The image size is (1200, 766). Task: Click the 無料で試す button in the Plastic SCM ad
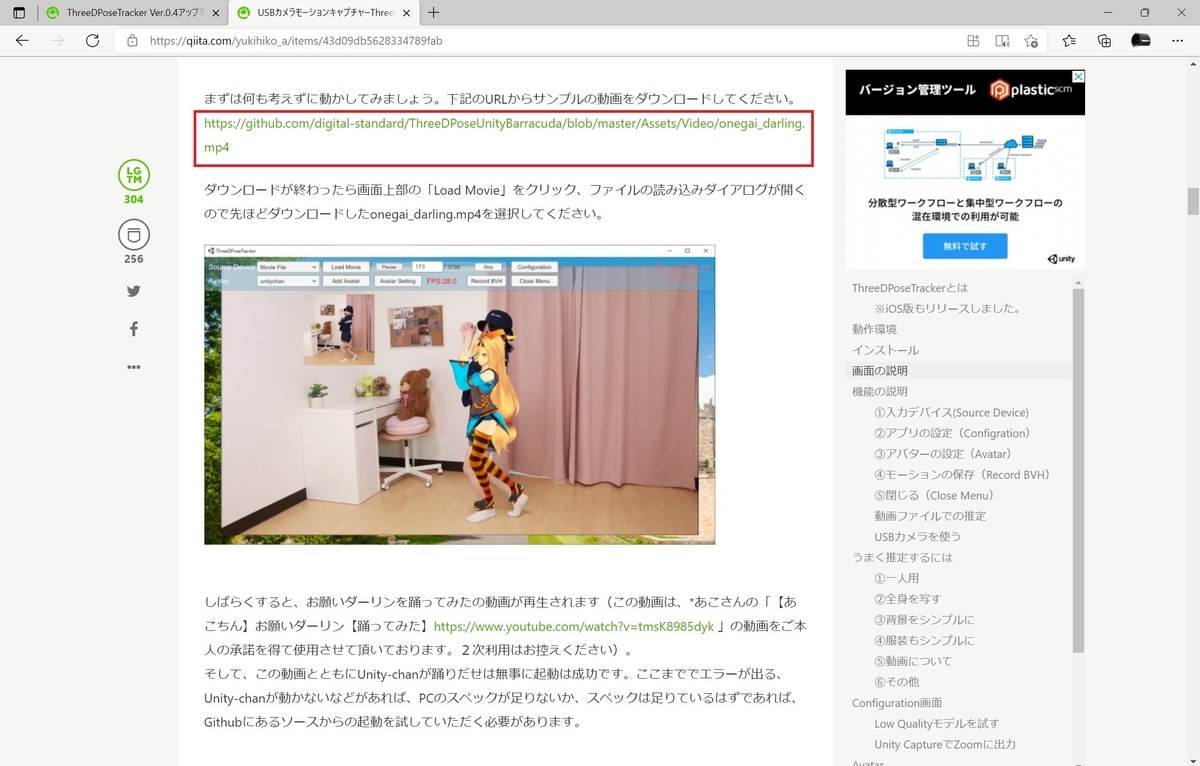point(963,245)
